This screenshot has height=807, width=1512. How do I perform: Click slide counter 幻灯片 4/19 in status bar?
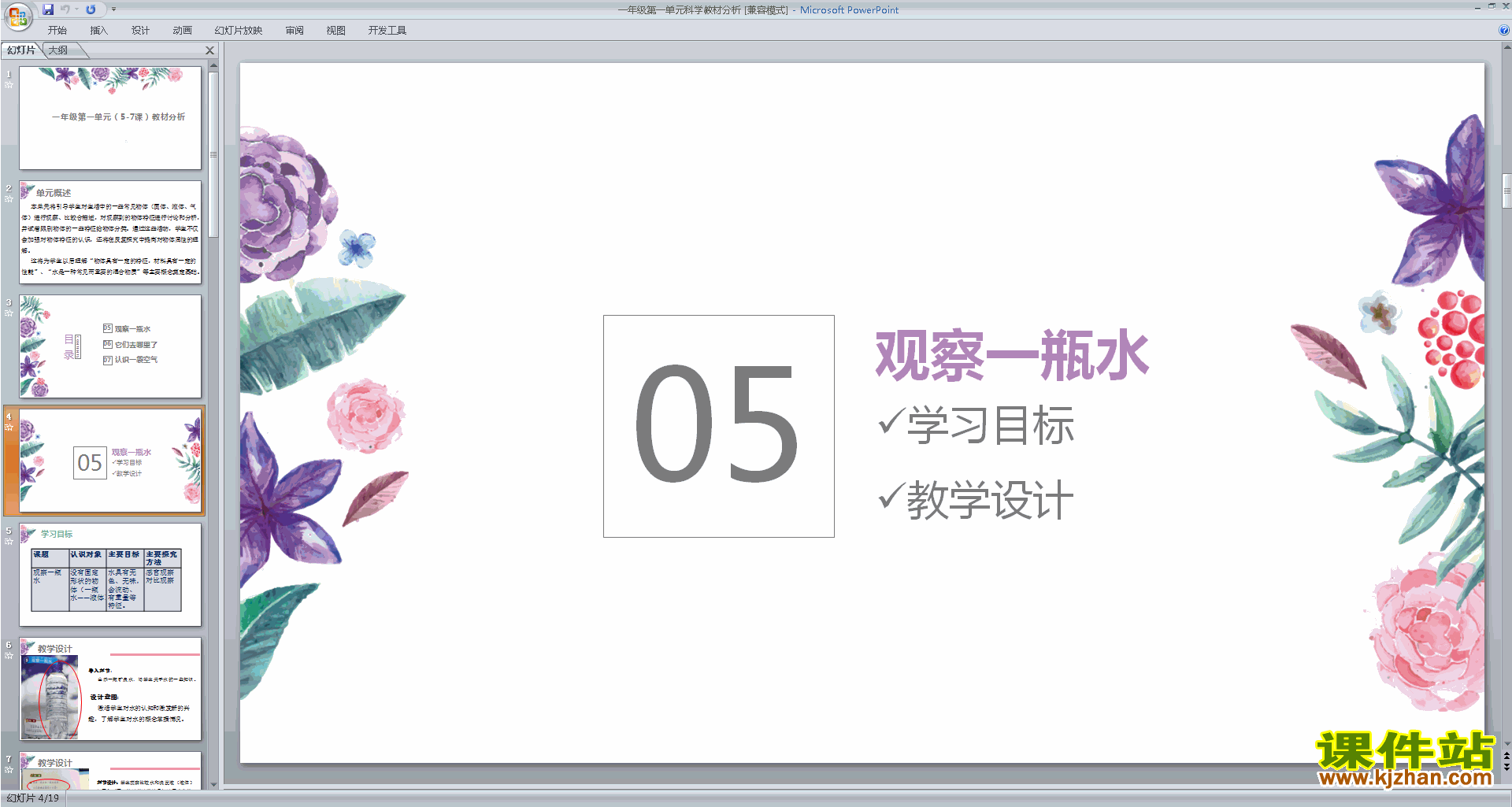32,798
